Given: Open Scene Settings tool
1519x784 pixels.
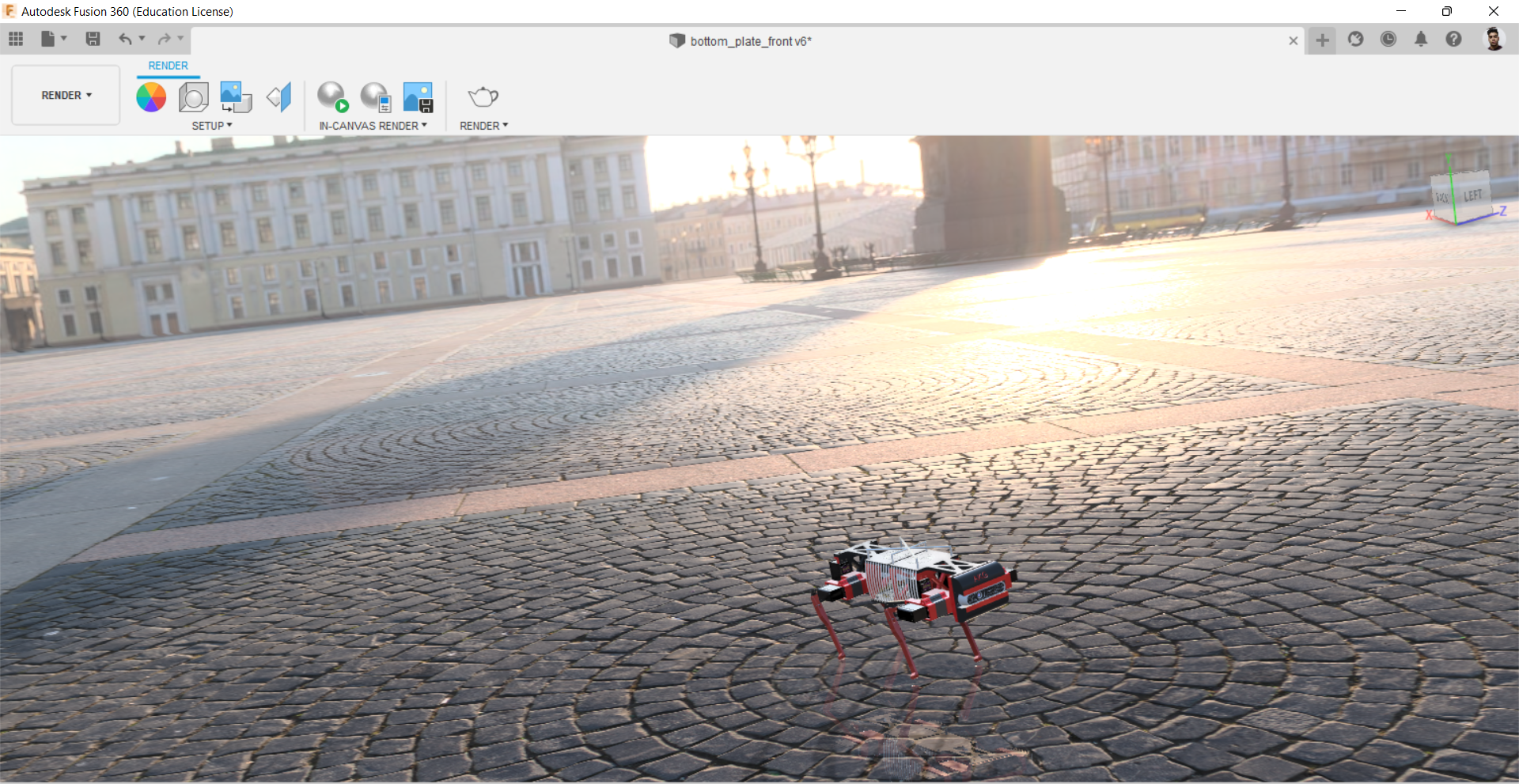Looking at the screenshot, I should coord(193,97).
